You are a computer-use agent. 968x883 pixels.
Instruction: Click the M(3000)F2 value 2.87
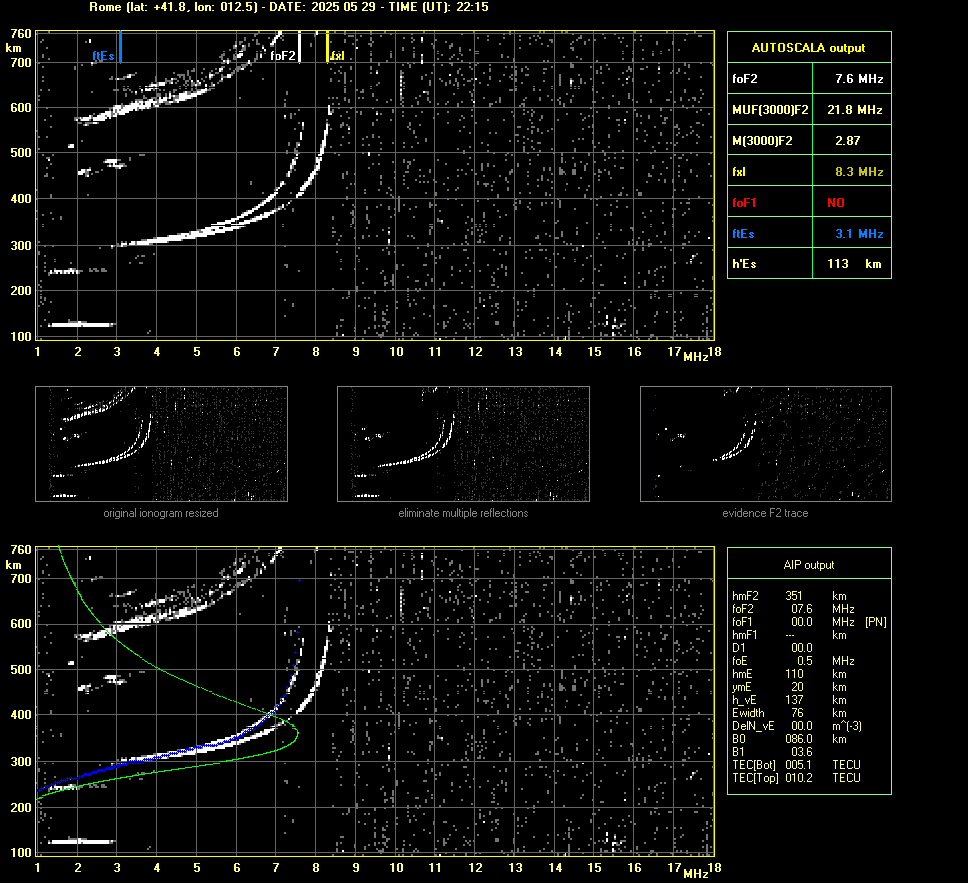point(848,141)
